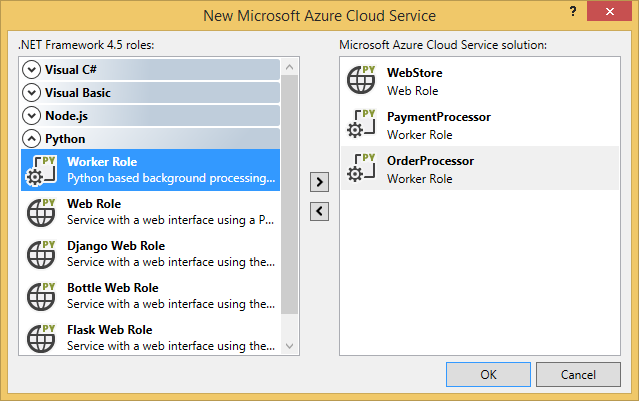The height and width of the screenshot is (401, 639).
Task: Click the Django Web Role globe icon
Action: [x=40, y=254]
